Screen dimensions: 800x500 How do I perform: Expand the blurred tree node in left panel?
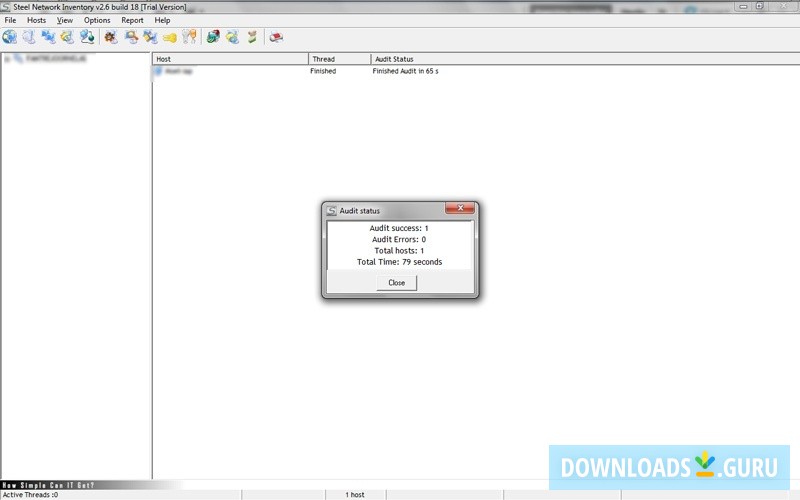pyautogui.click(x=7, y=59)
